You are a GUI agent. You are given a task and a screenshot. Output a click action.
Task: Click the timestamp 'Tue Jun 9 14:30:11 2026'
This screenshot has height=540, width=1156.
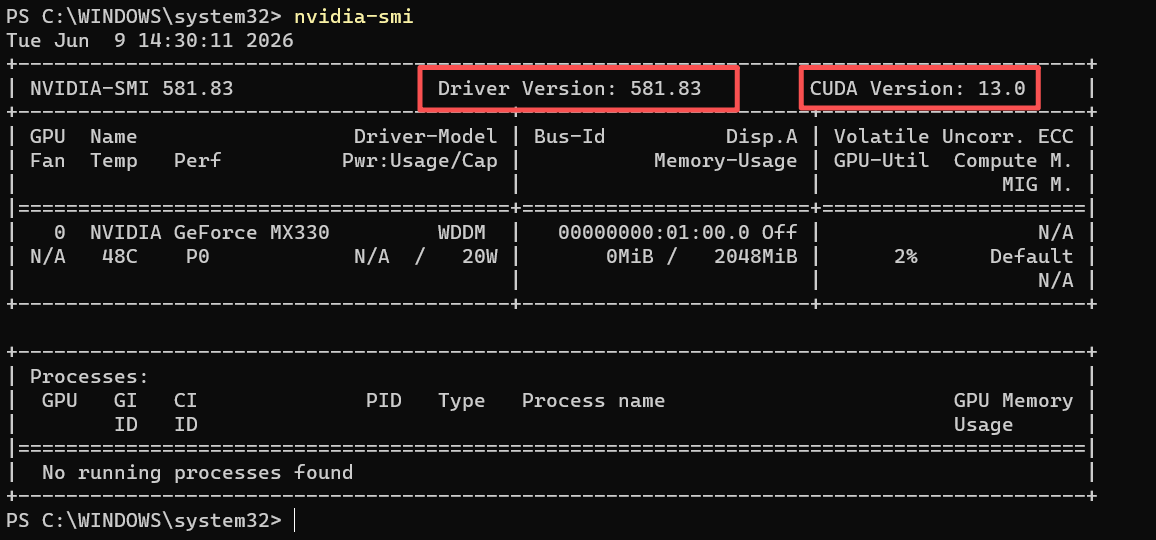point(150,41)
